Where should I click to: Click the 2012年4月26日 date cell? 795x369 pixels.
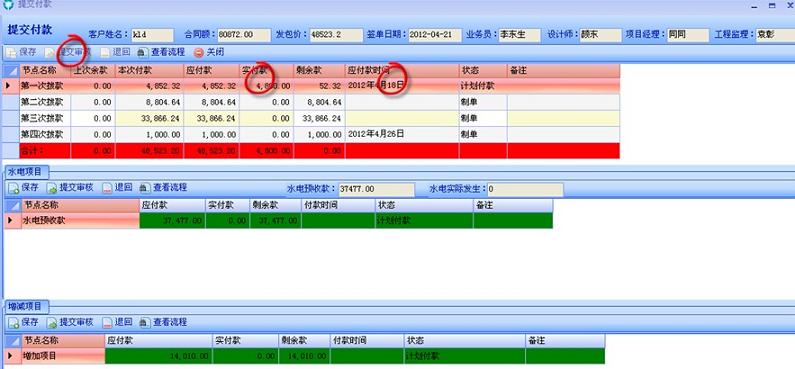pos(402,134)
